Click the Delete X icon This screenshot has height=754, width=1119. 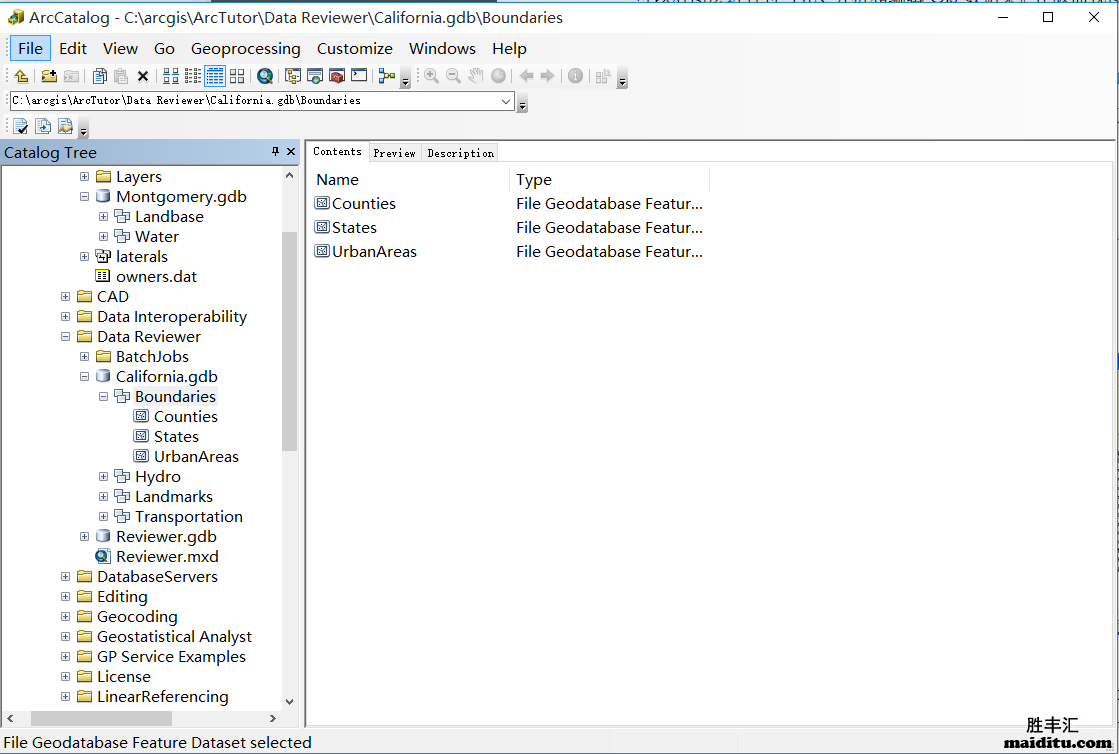[x=143, y=76]
